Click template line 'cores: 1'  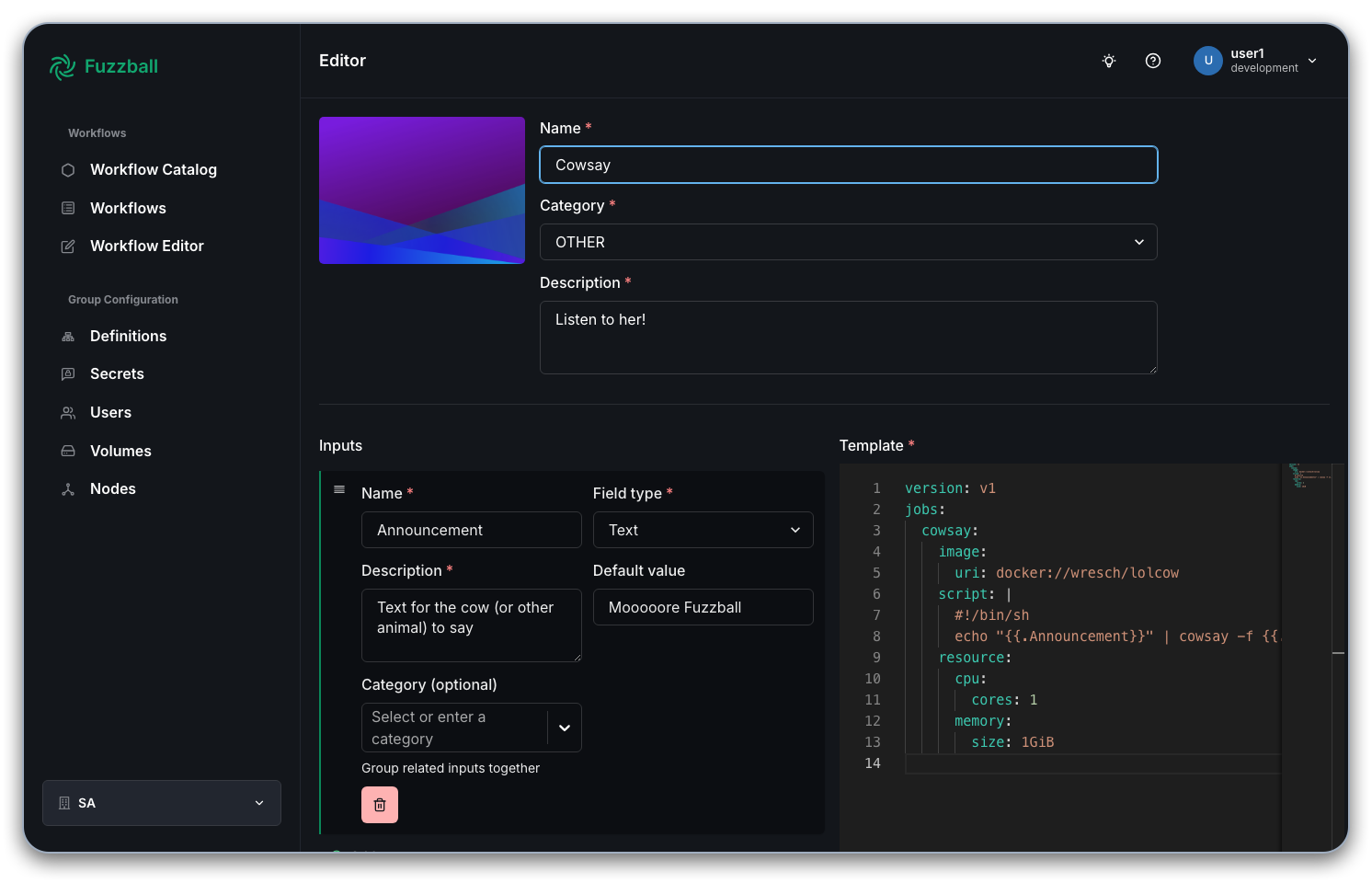pos(1004,700)
